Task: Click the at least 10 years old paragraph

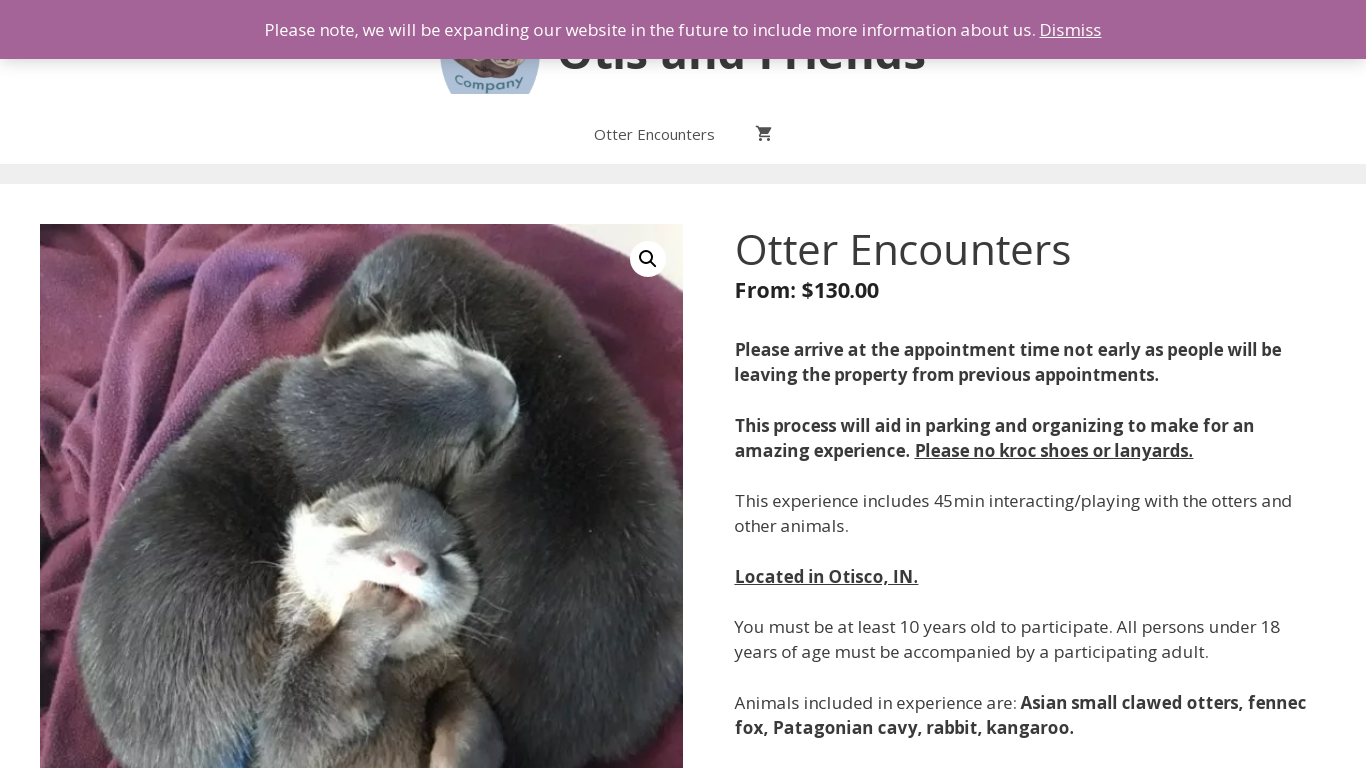Action: 1007,639
